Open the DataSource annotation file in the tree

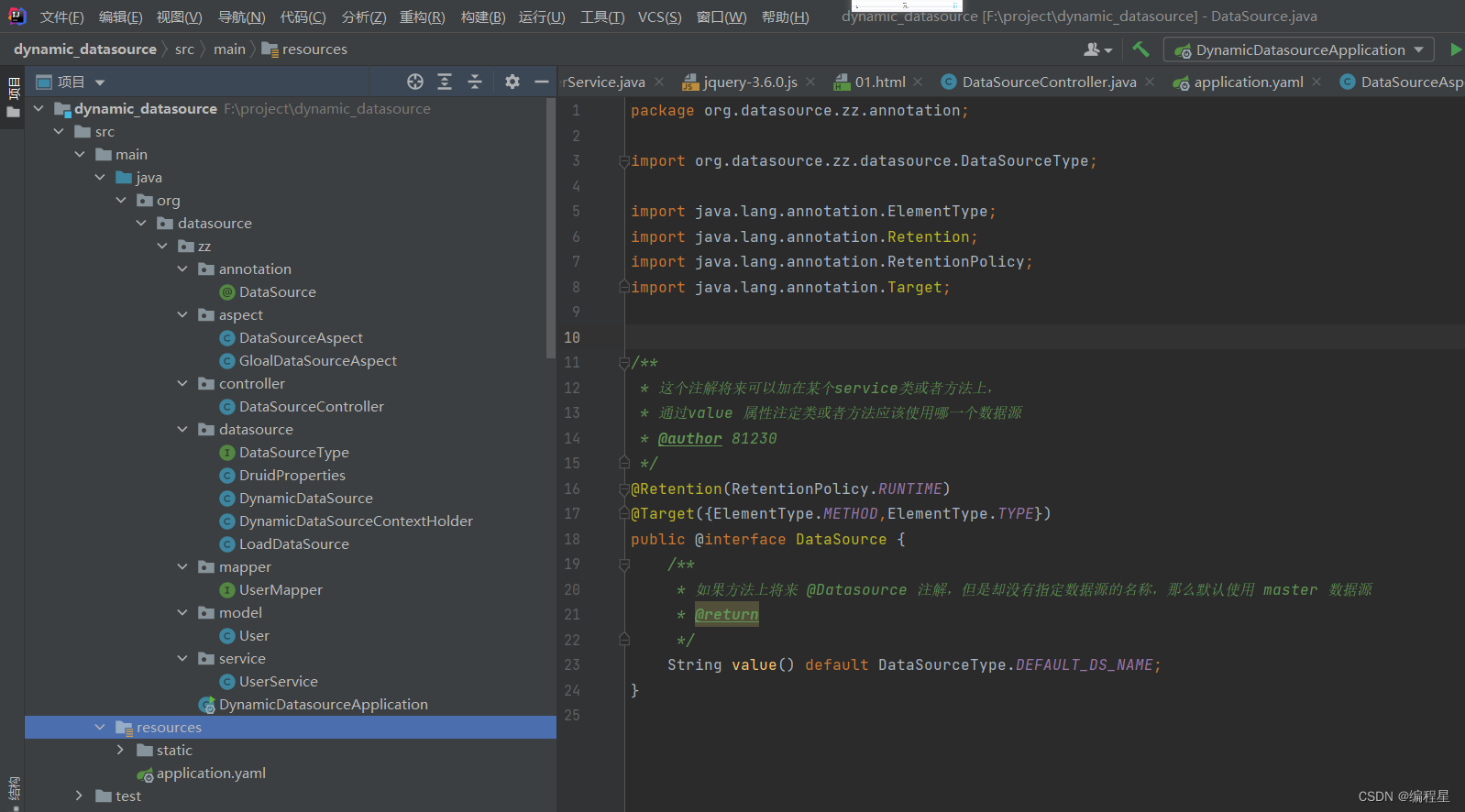tap(278, 291)
